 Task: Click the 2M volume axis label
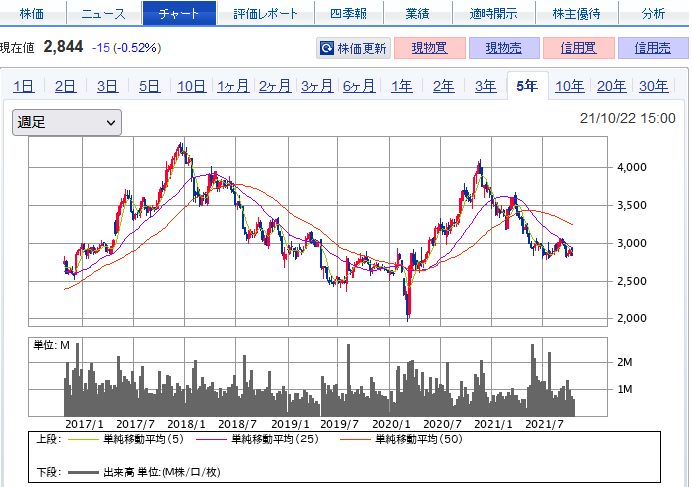tap(624, 362)
